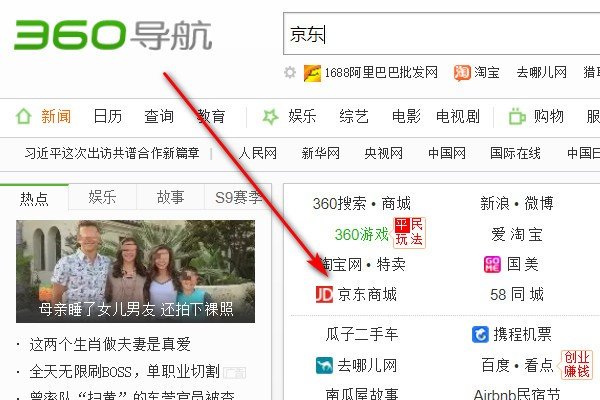Go to 人民网

coord(258,153)
